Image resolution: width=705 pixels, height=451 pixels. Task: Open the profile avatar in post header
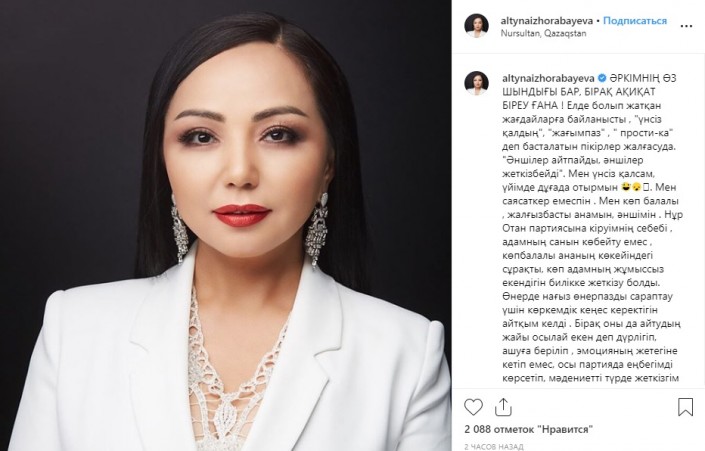(x=477, y=26)
